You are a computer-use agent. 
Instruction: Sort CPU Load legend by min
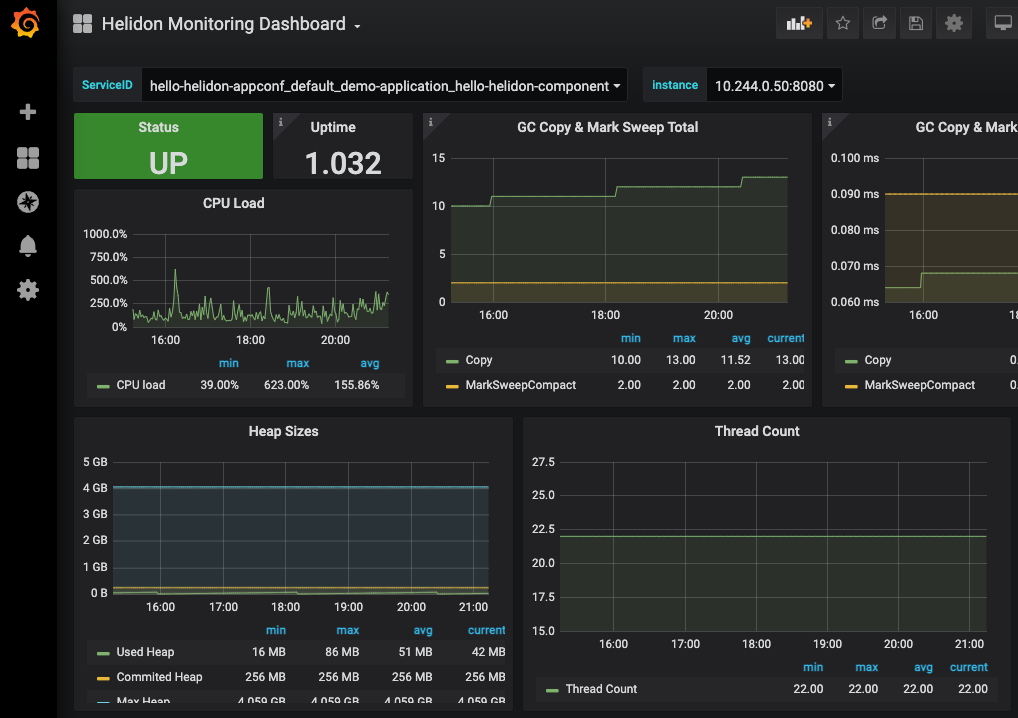pyautogui.click(x=229, y=364)
